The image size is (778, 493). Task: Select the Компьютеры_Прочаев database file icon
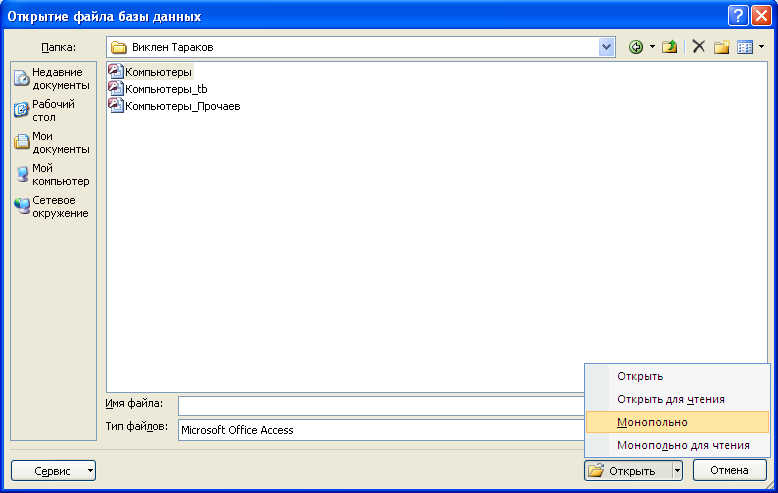point(116,106)
